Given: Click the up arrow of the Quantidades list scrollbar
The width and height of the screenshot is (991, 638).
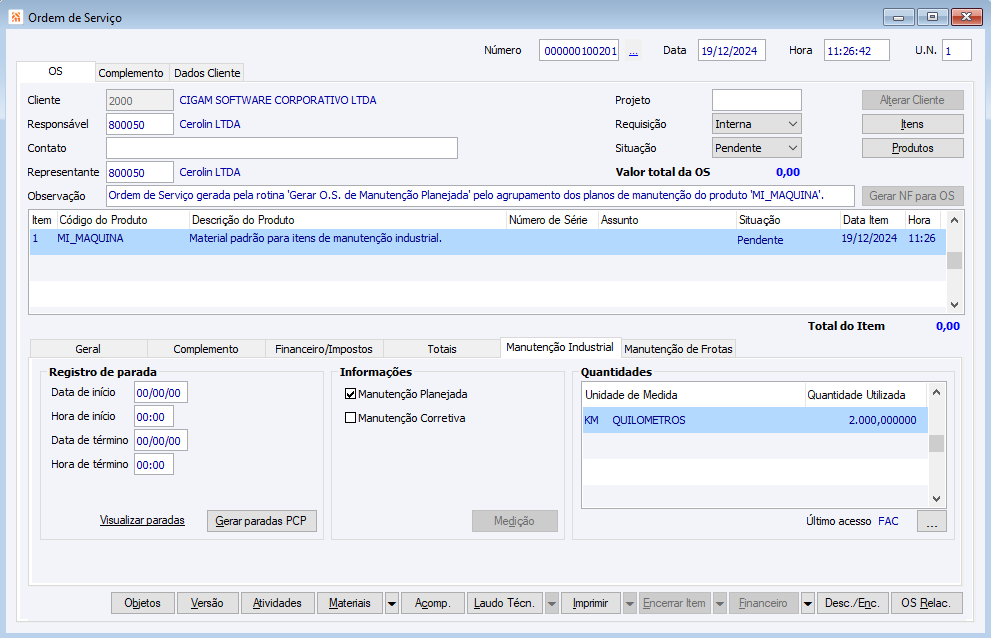Looking at the screenshot, I should pyautogui.click(x=937, y=393).
